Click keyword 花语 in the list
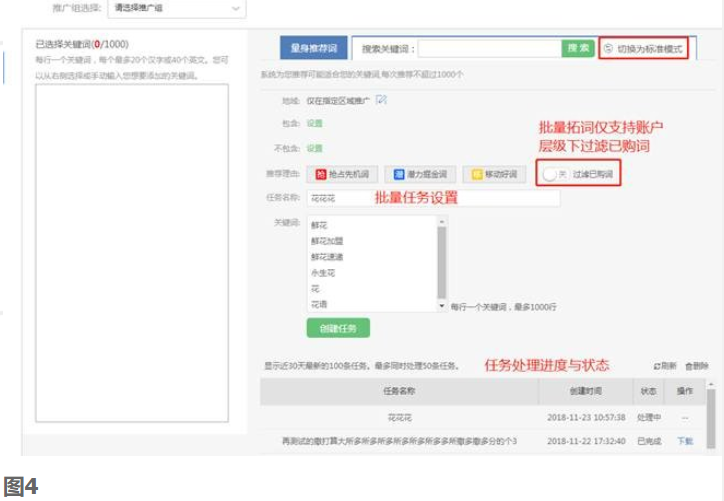This screenshot has width=724, height=501. 319,304
